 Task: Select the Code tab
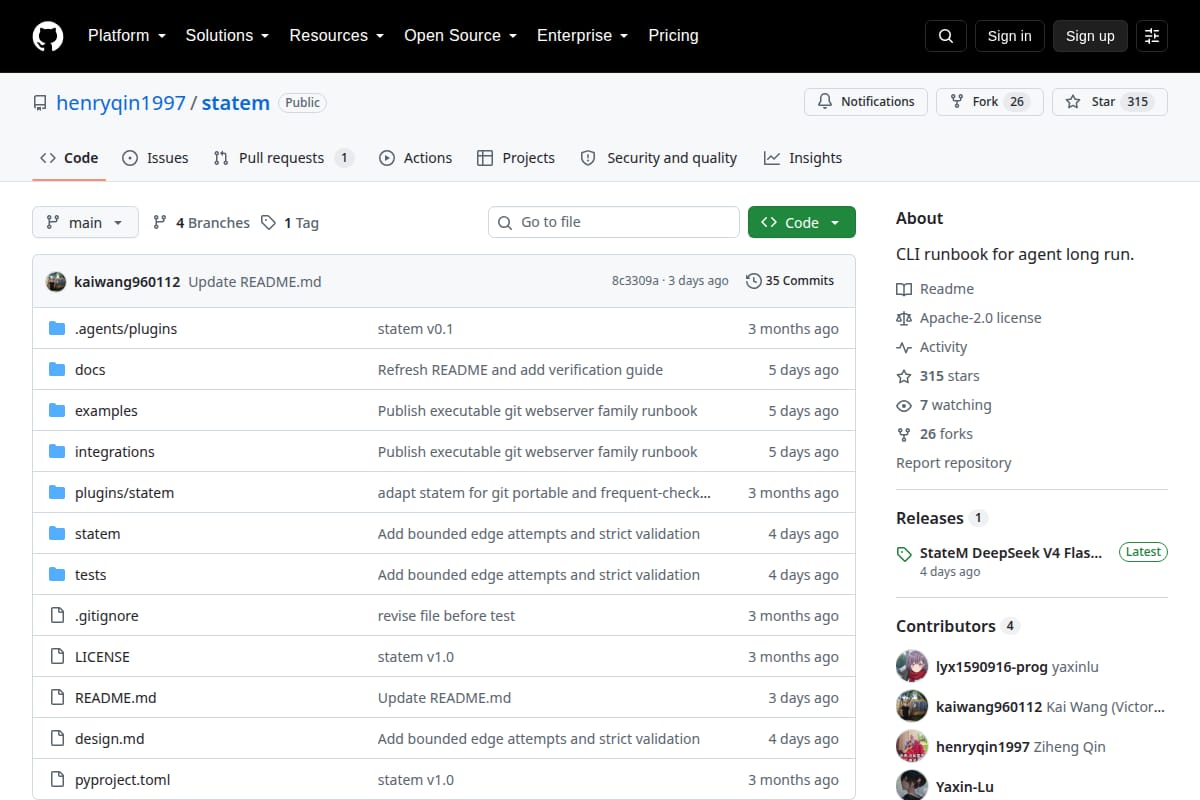tap(69, 158)
